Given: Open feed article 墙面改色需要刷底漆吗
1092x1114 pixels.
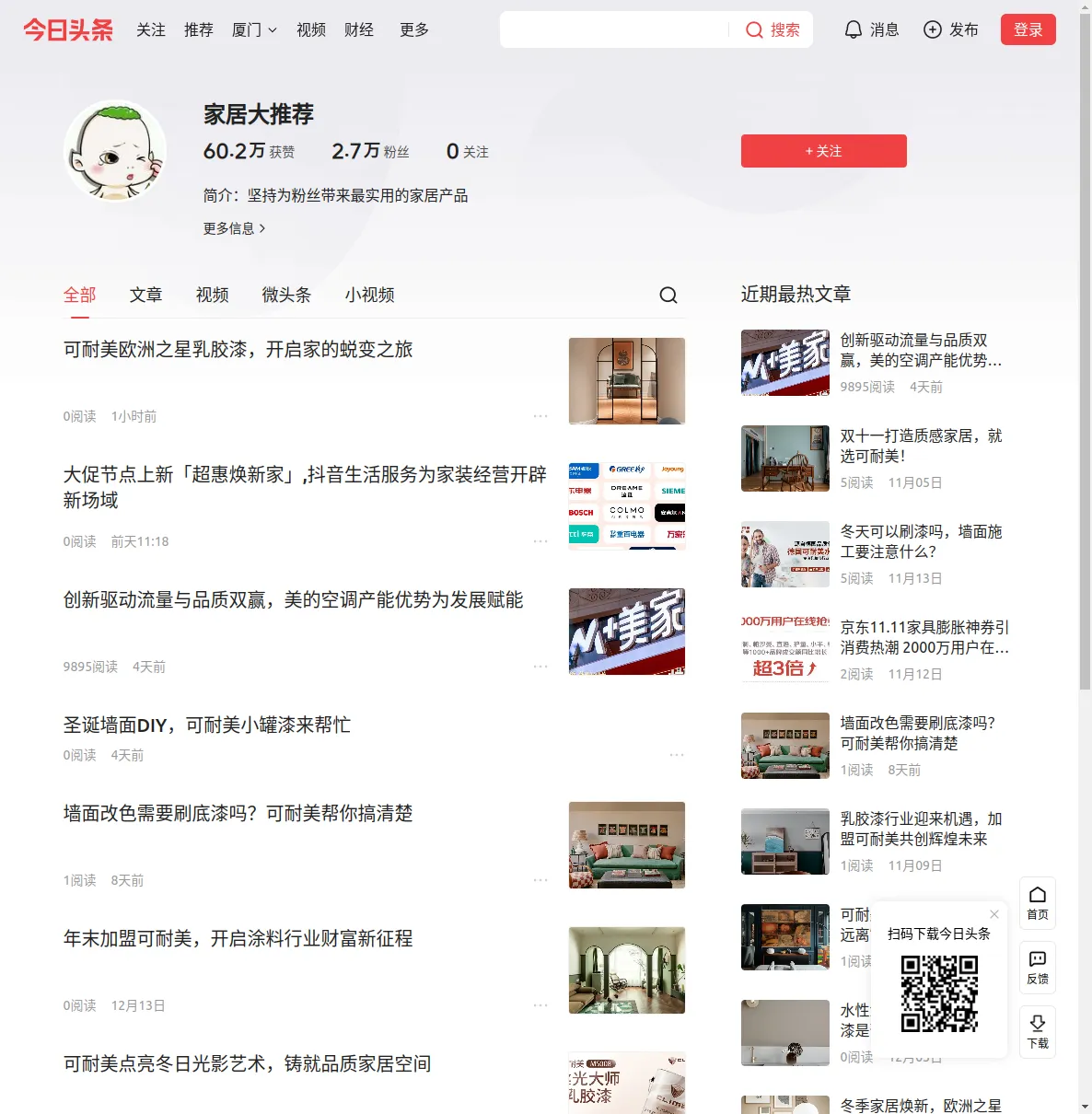Looking at the screenshot, I should tap(238, 814).
